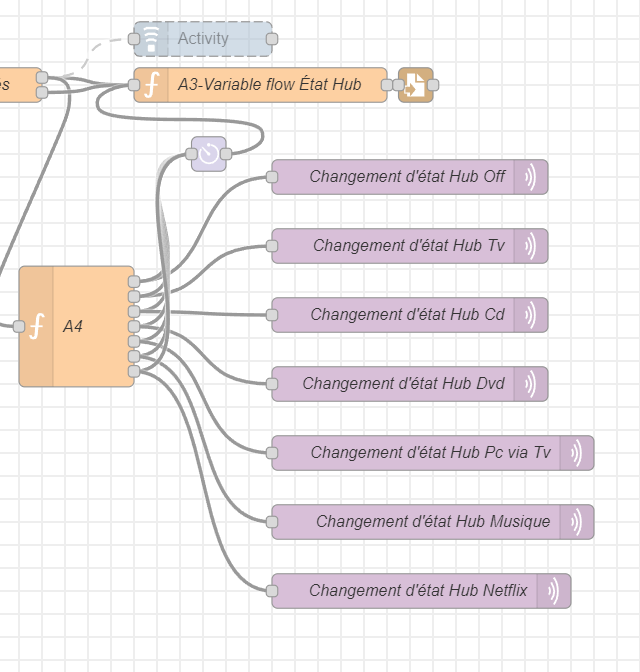Click the signal icon on the Hub Off node

531,177
